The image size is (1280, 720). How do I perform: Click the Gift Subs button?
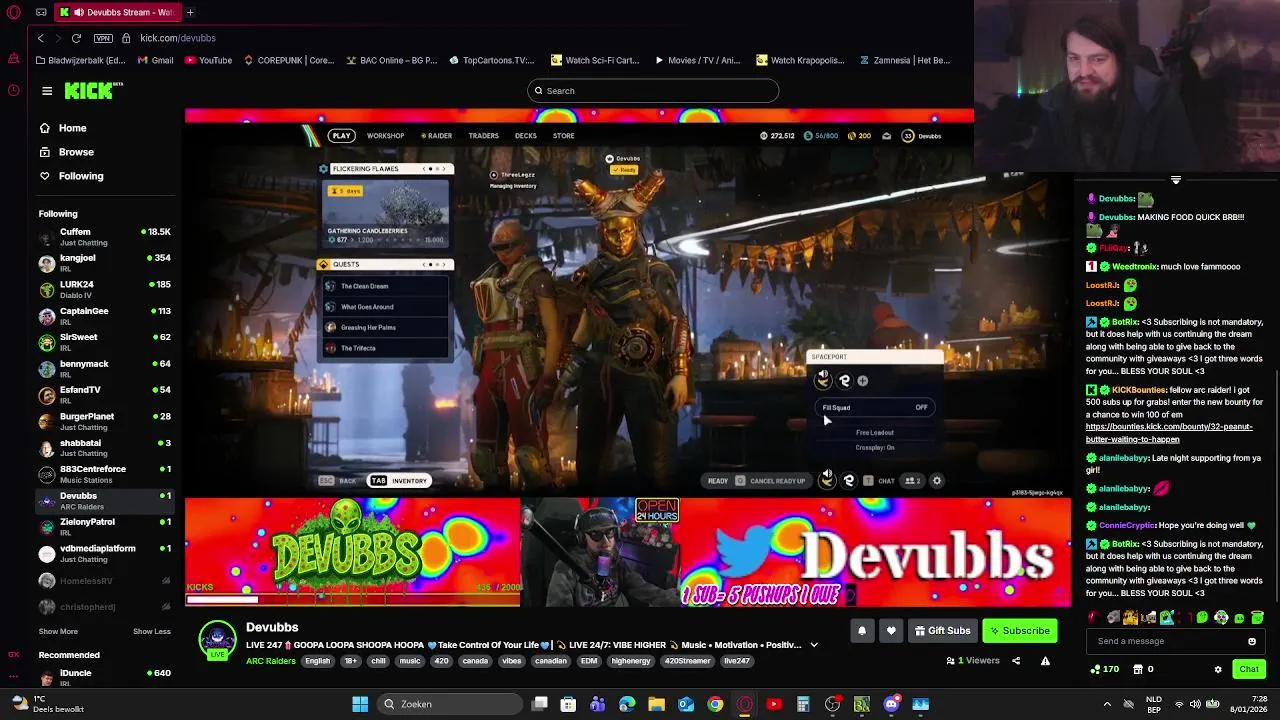(x=942, y=631)
